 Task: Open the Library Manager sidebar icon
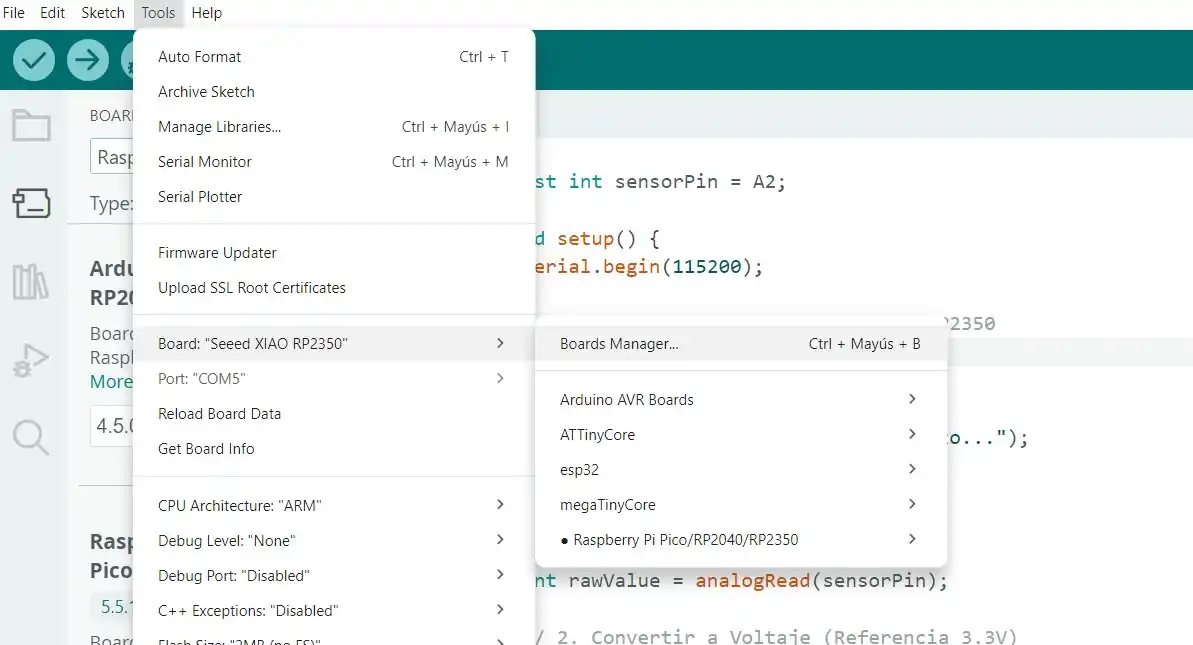click(x=31, y=282)
